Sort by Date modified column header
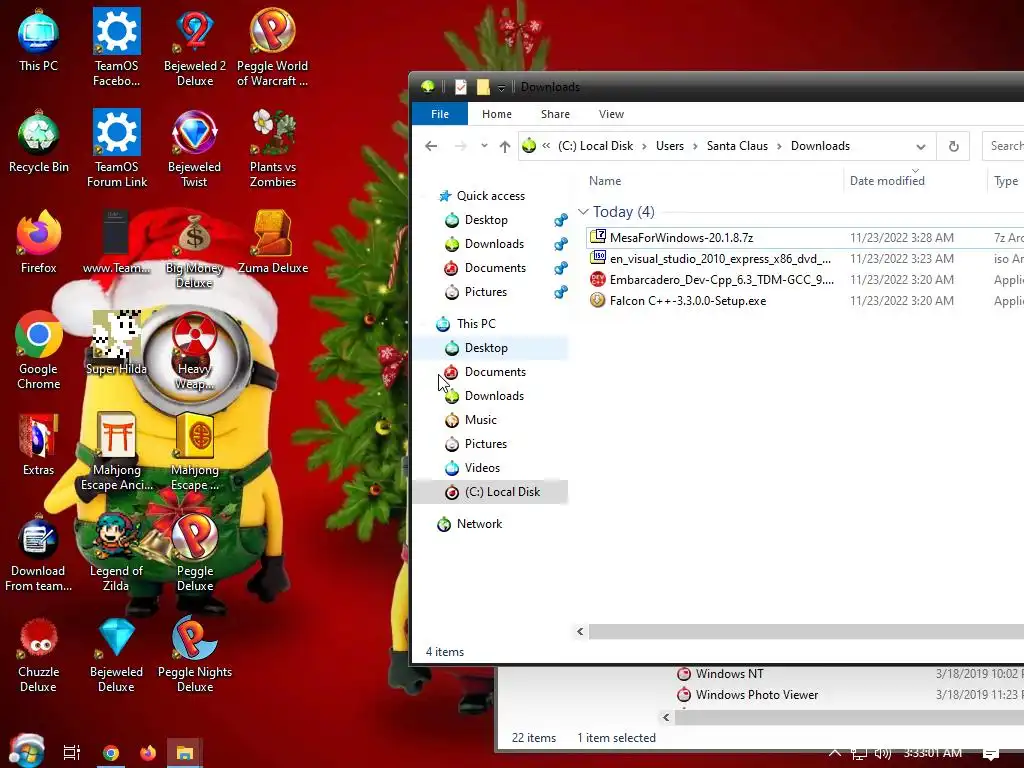Screen dimensions: 1024x768 (x=915, y=181)
